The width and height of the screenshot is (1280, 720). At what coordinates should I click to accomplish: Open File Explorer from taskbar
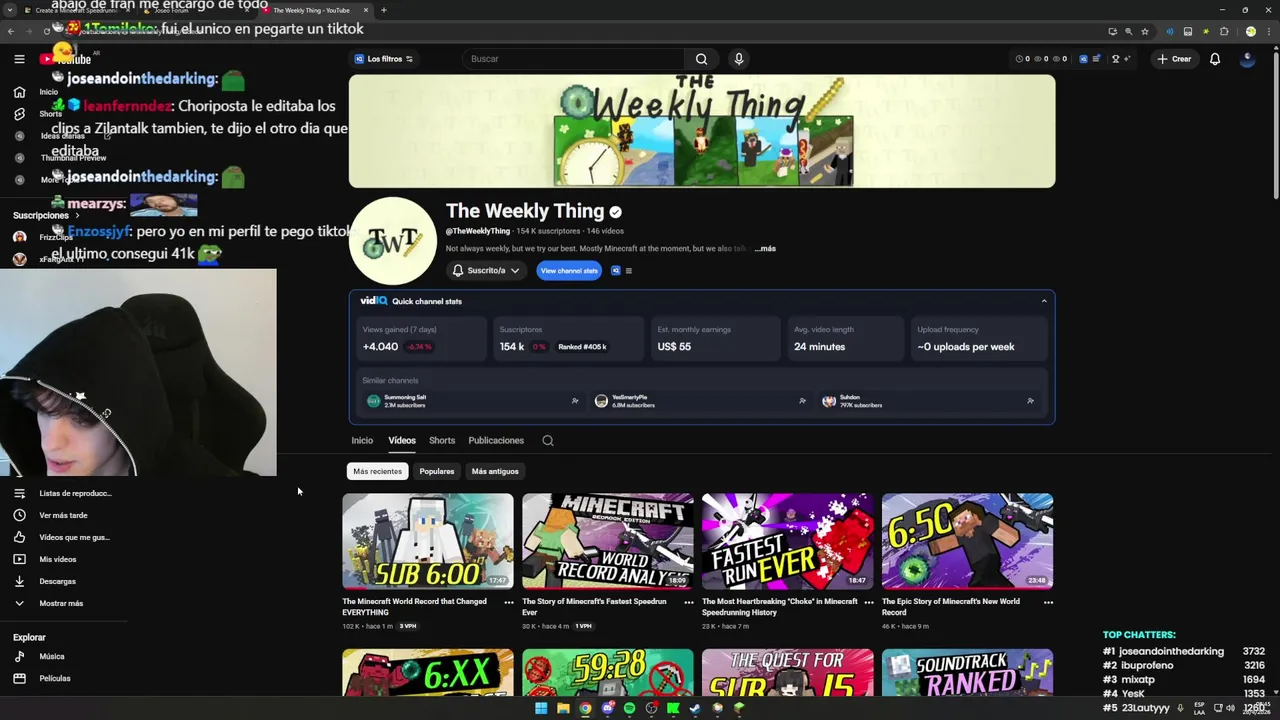563,708
